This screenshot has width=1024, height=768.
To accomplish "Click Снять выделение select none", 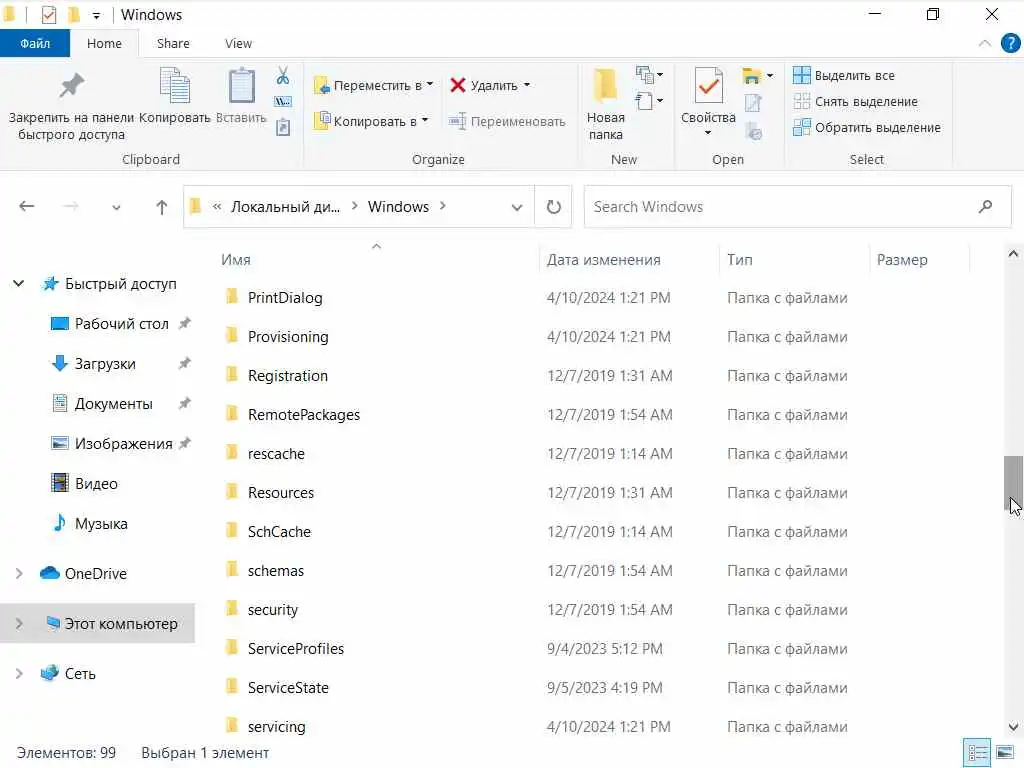I will pos(856,102).
